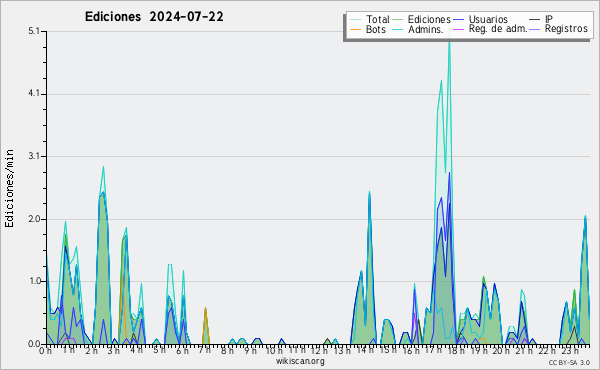Click the 'Admins.' legend label
The image size is (600, 370).
tap(426, 29)
